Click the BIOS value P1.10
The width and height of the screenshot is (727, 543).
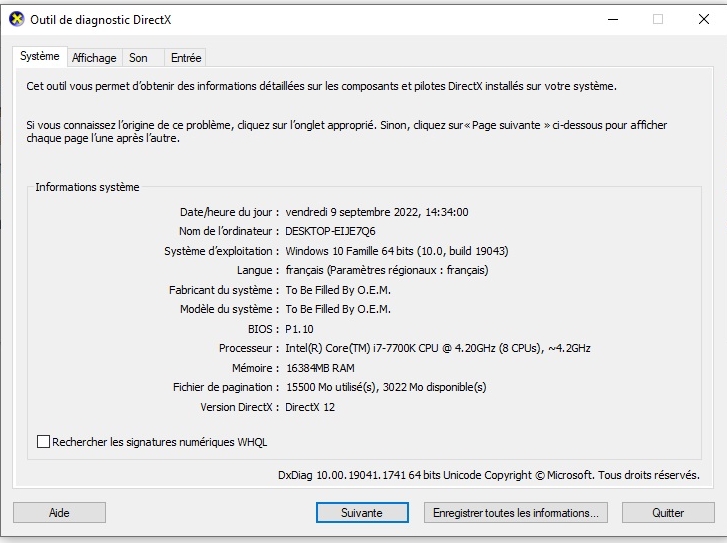tap(299, 329)
